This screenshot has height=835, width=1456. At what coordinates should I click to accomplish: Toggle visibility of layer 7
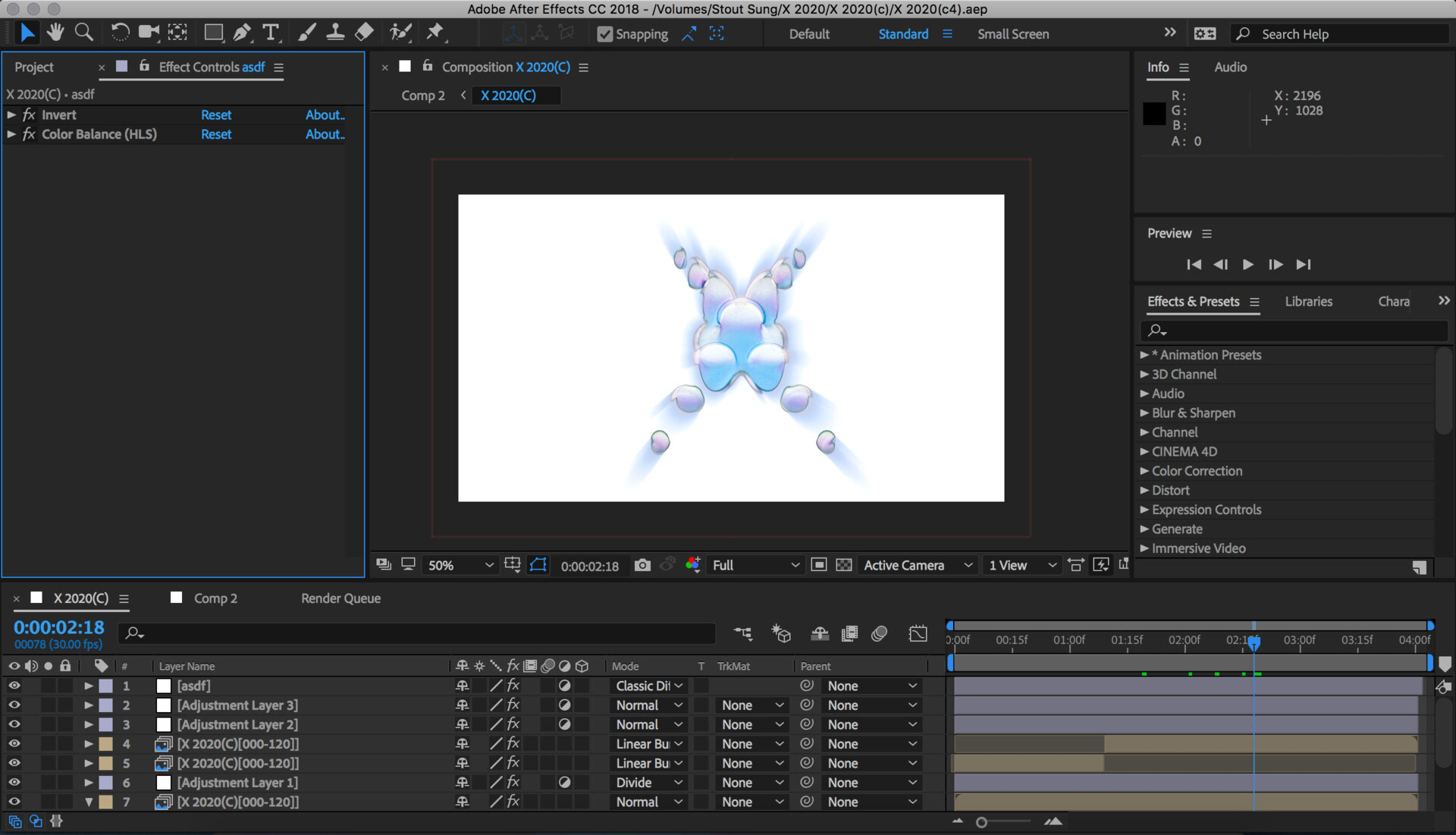[x=14, y=802]
